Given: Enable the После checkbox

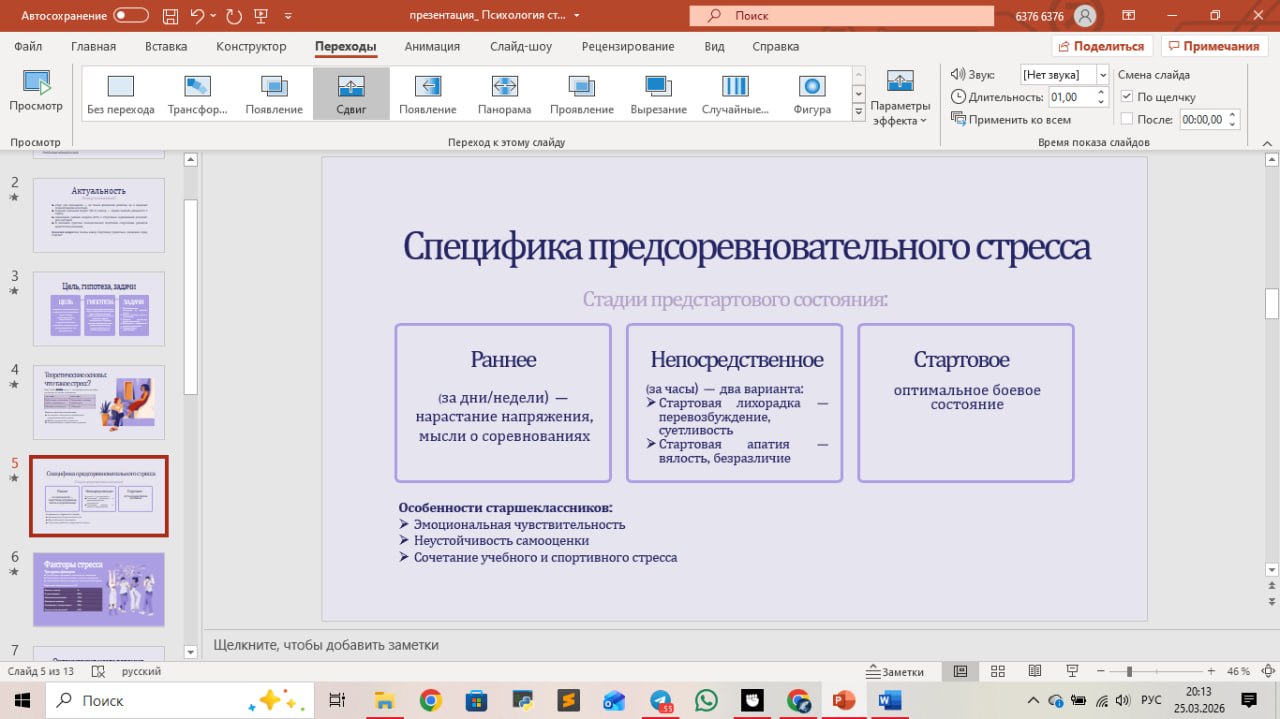Looking at the screenshot, I should pos(1127,119).
